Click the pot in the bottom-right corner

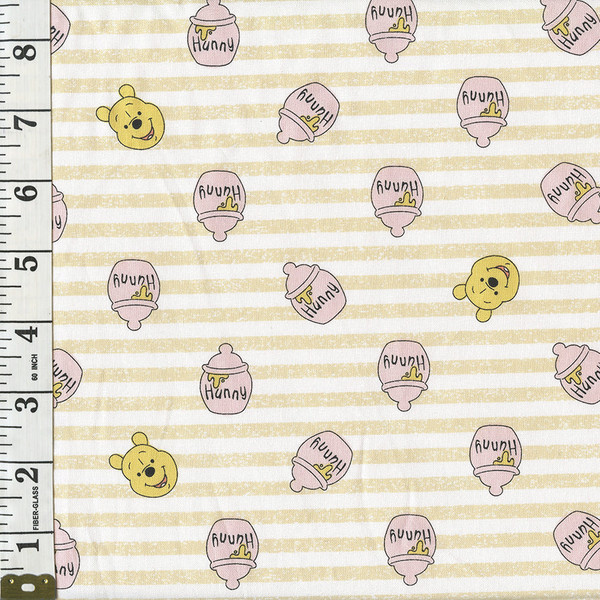(x=578, y=540)
